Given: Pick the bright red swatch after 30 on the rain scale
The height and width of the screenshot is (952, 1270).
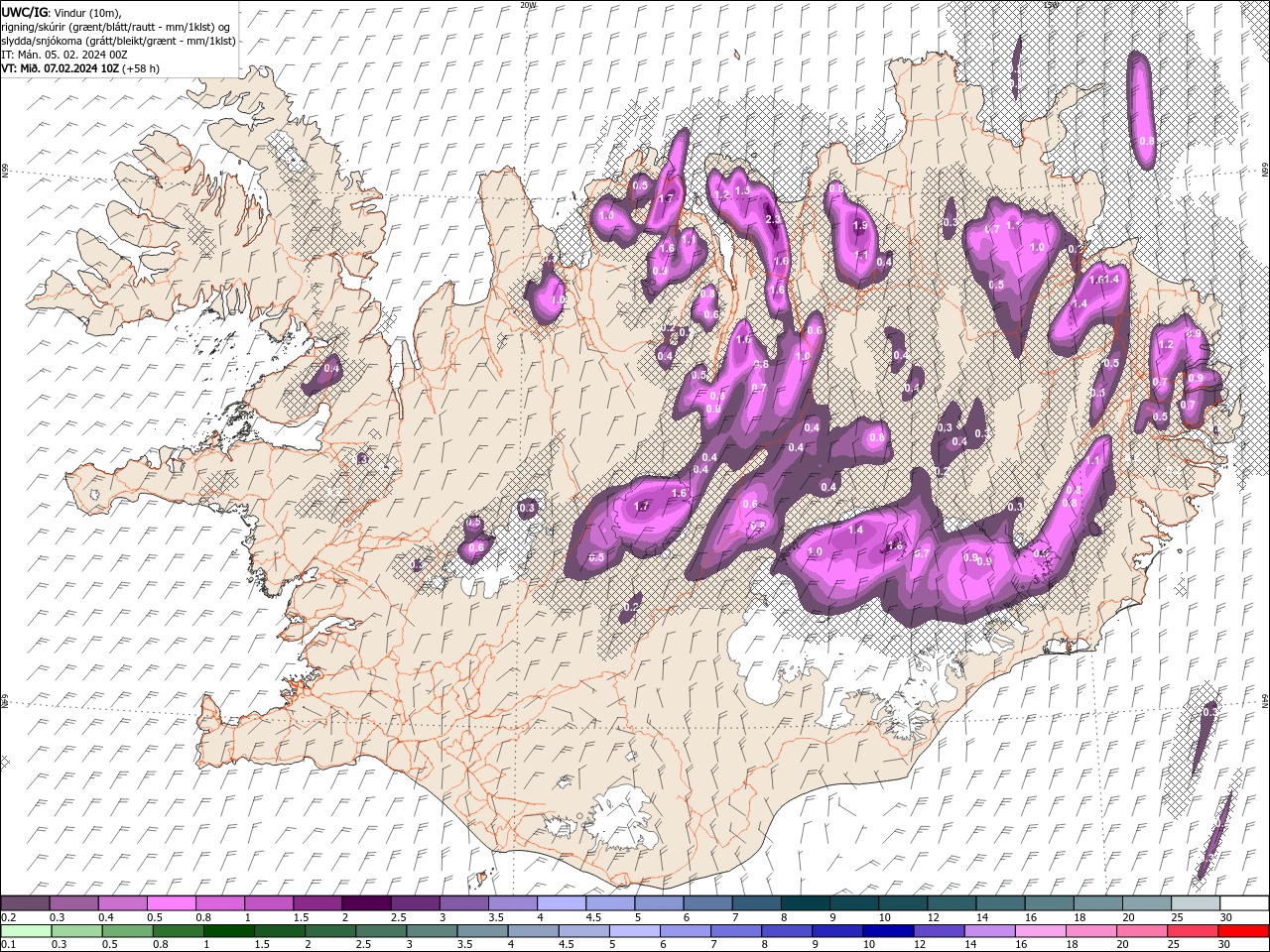Looking at the screenshot, I should click(x=1243, y=931).
